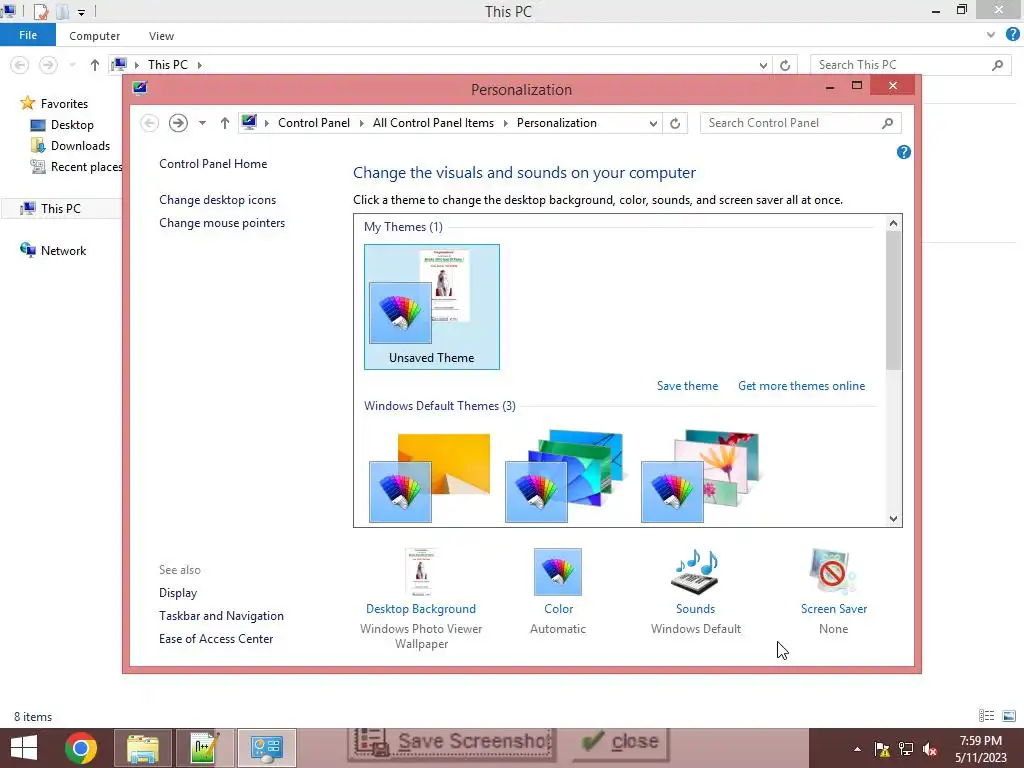The width and height of the screenshot is (1024, 768).
Task: Open the Sounds musical notes icon
Action: point(696,572)
